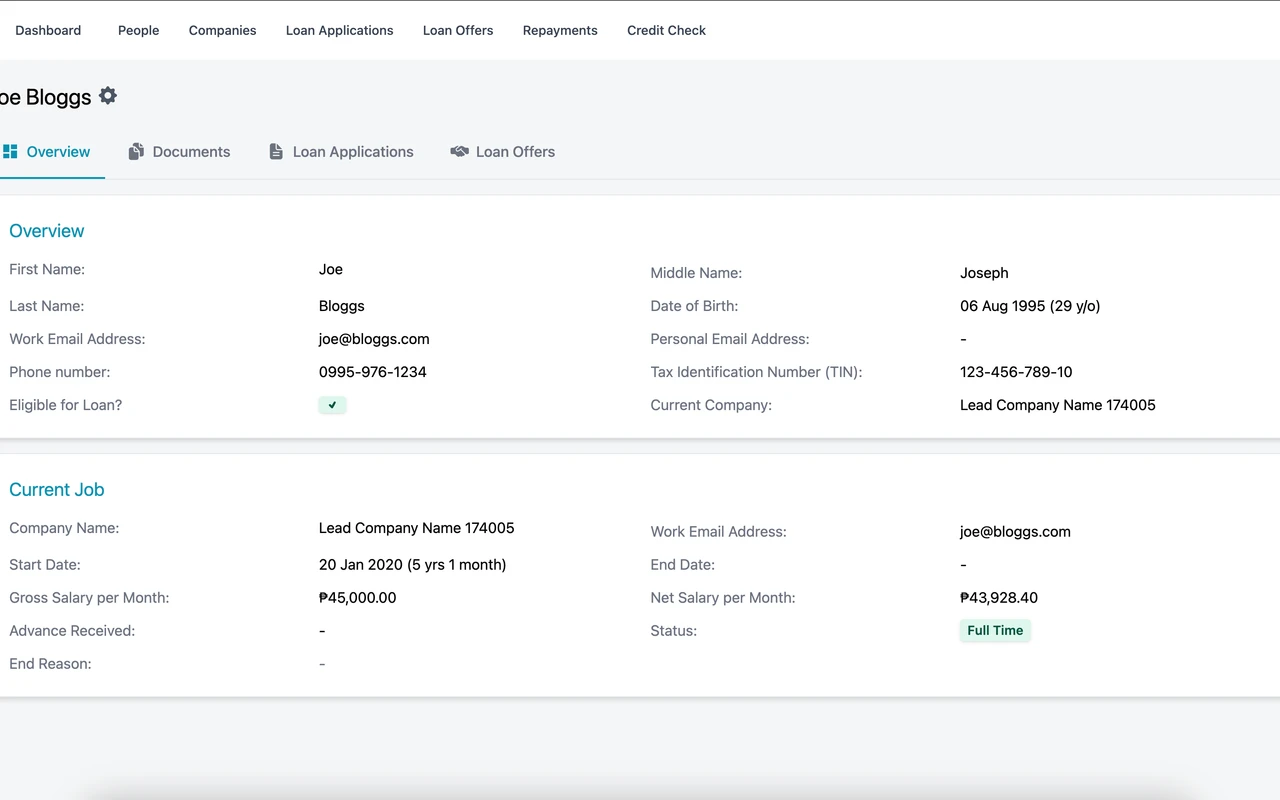
Task: Click the net salary ₱43,928.40
Action: click(x=999, y=598)
